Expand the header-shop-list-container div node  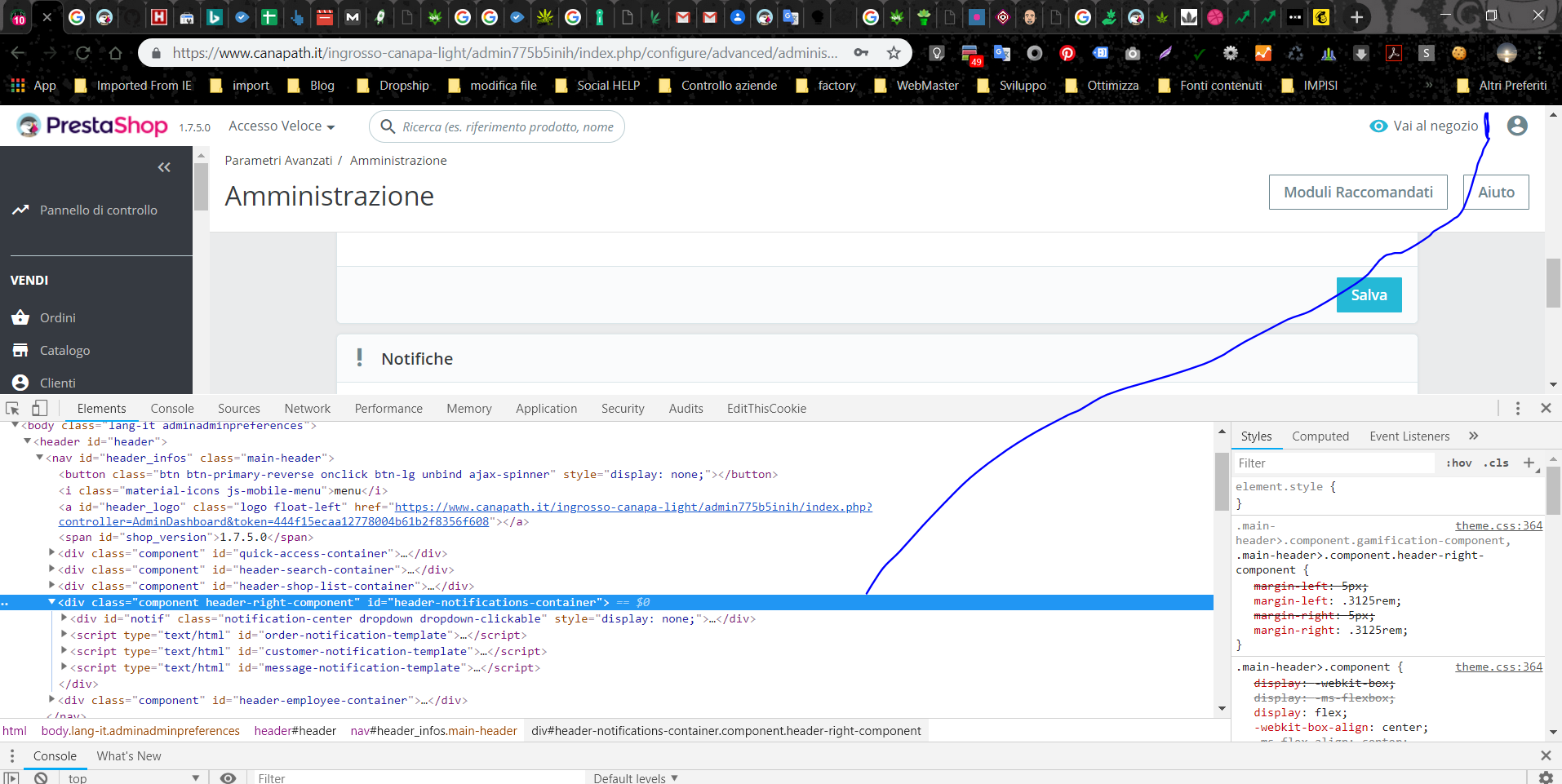pos(52,586)
